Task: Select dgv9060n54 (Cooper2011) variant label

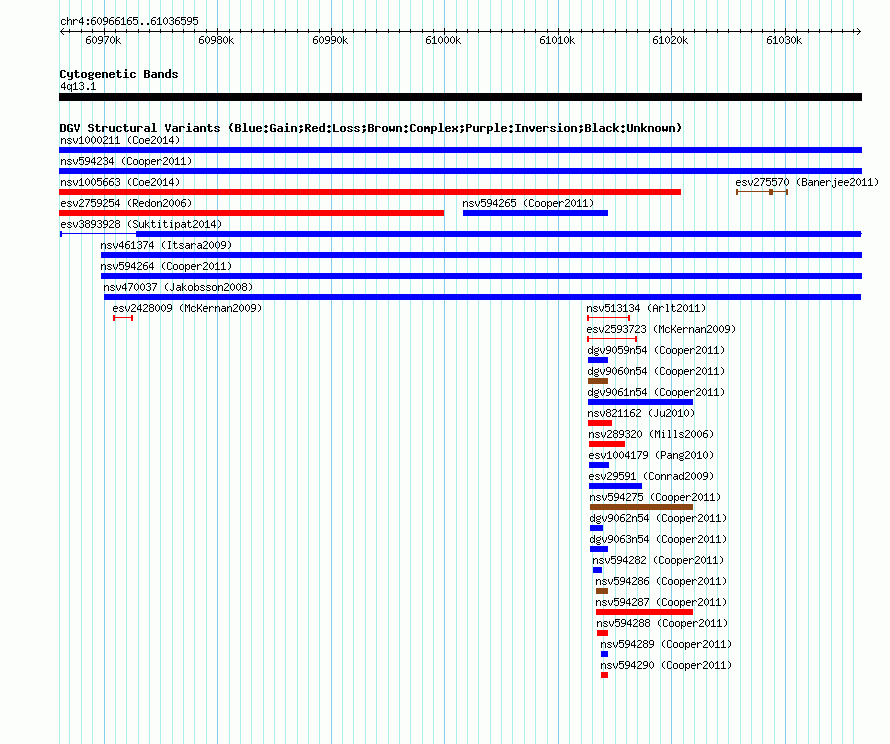Action: point(656,371)
